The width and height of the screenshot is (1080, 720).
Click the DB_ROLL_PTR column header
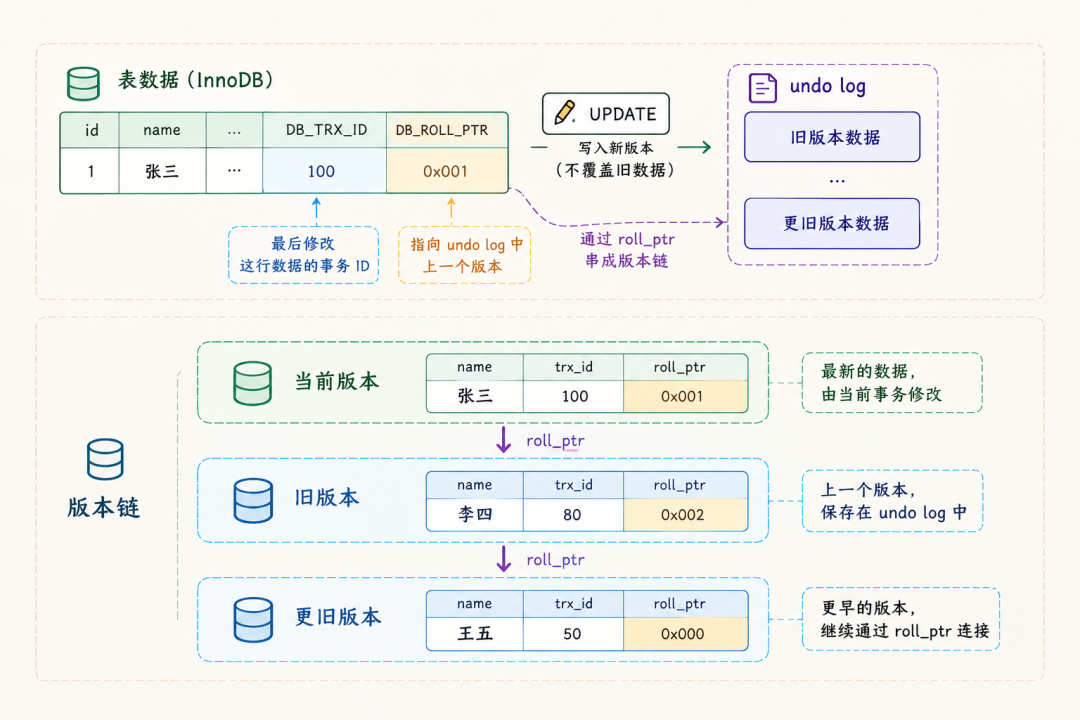[447, 130]
